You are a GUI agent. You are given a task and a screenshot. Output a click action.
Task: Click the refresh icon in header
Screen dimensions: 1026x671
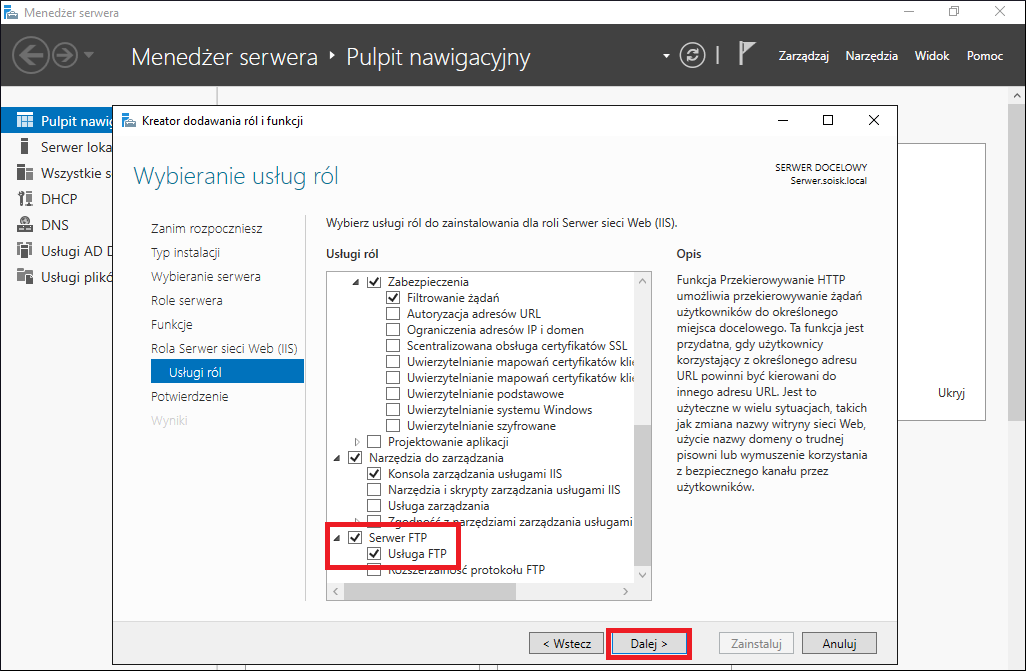click(x=692, y=55)
